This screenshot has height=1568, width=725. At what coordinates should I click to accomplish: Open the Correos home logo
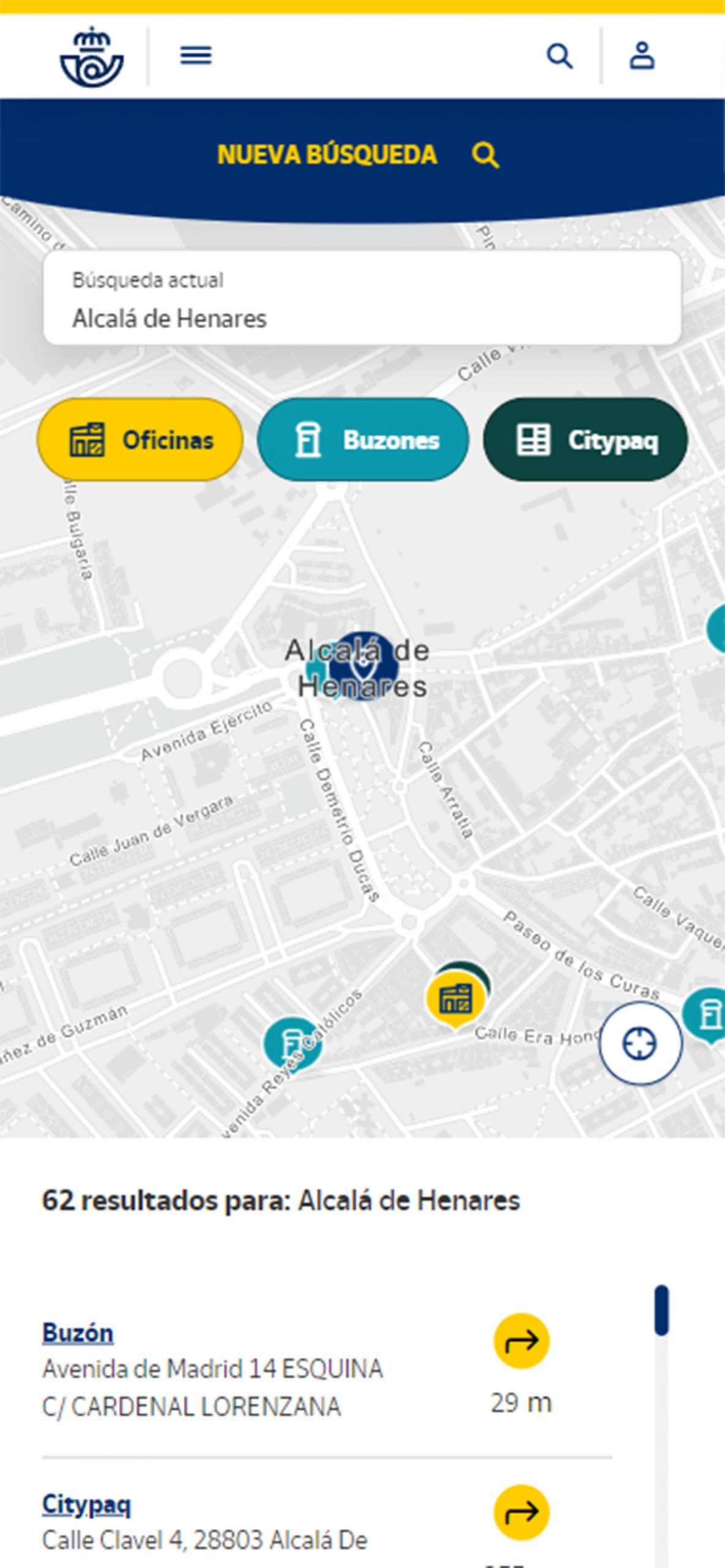pyautogui.click(x=92, y=56)
